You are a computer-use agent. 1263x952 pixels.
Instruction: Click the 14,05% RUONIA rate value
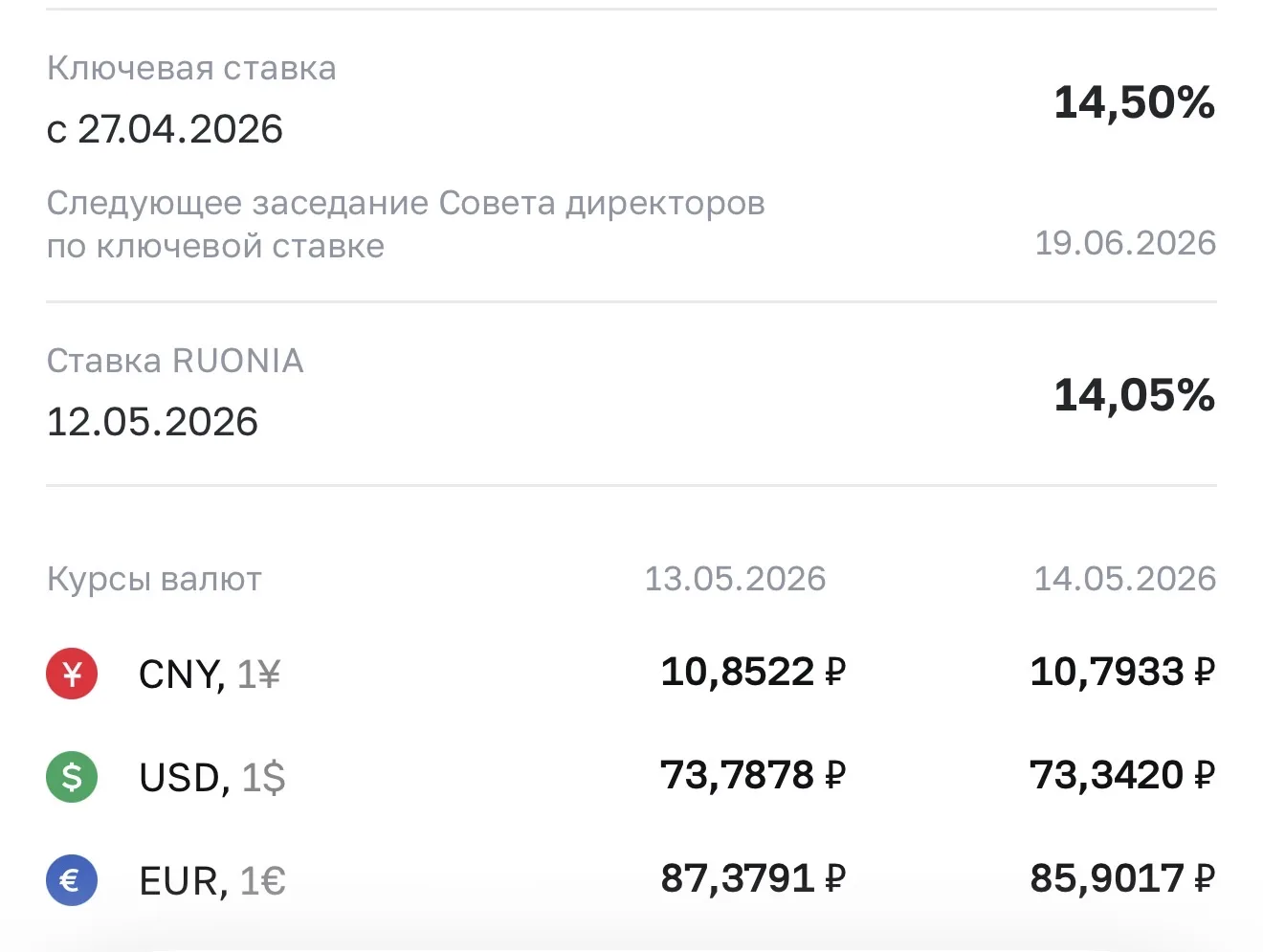pos(1134,395)
